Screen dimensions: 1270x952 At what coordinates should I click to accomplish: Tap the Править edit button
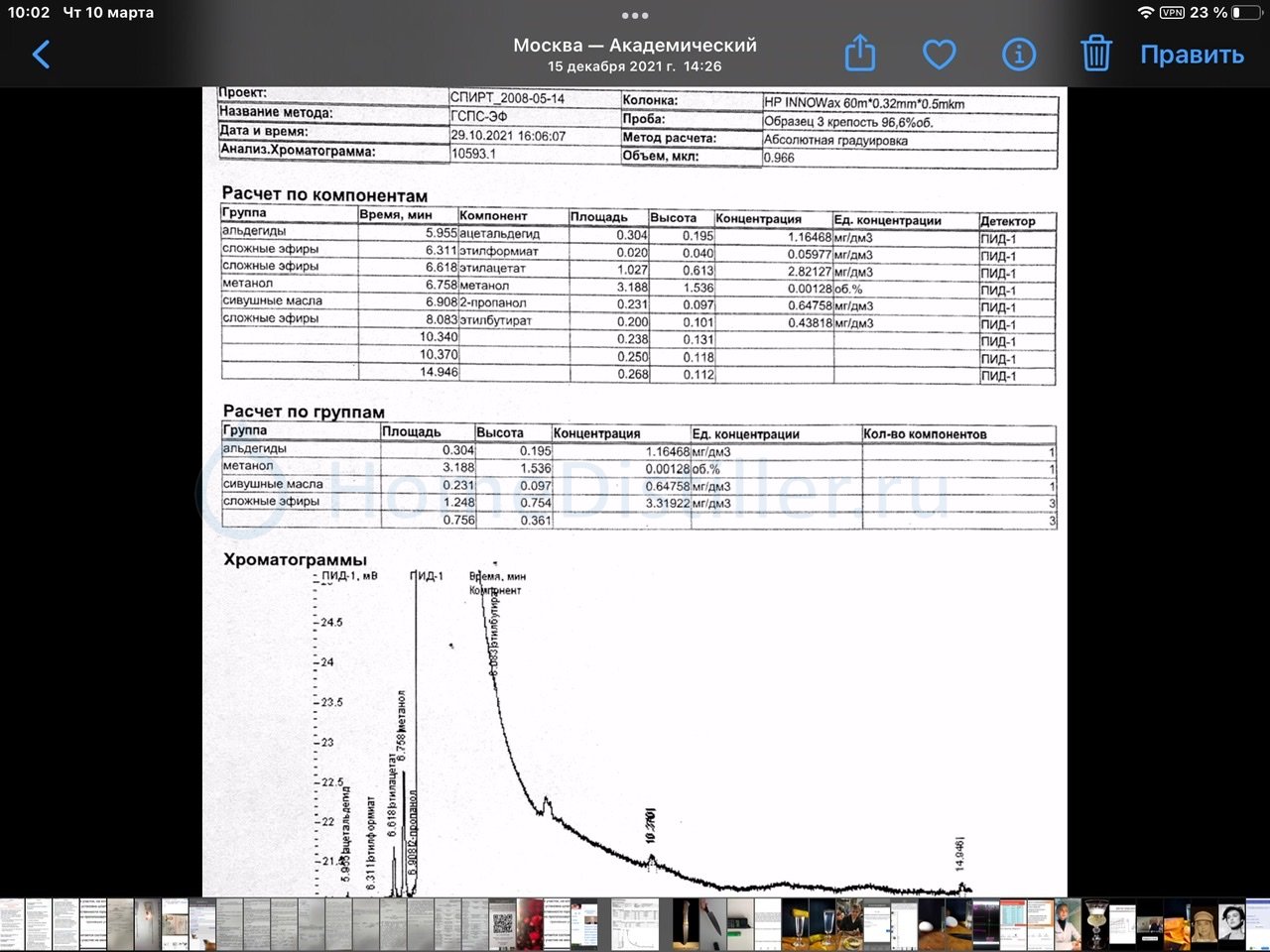coord(1192,55)
